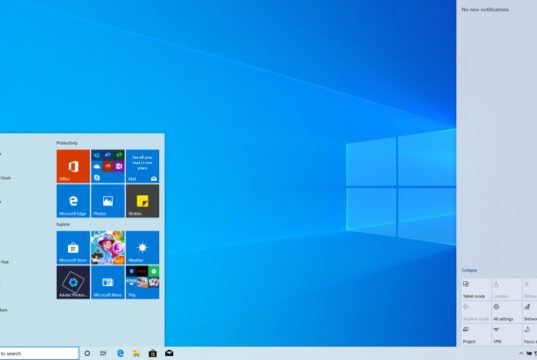Open the Photos tile
537x360 pixels.
pyautogui.click(x=108, y=201)
